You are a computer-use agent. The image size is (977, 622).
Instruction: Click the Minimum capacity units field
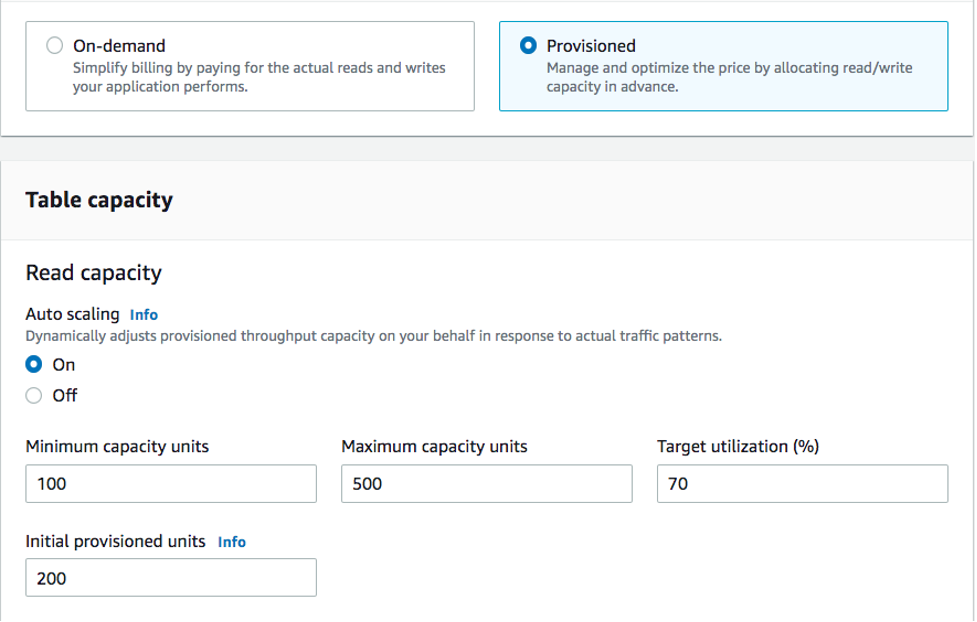click(170, 483)
